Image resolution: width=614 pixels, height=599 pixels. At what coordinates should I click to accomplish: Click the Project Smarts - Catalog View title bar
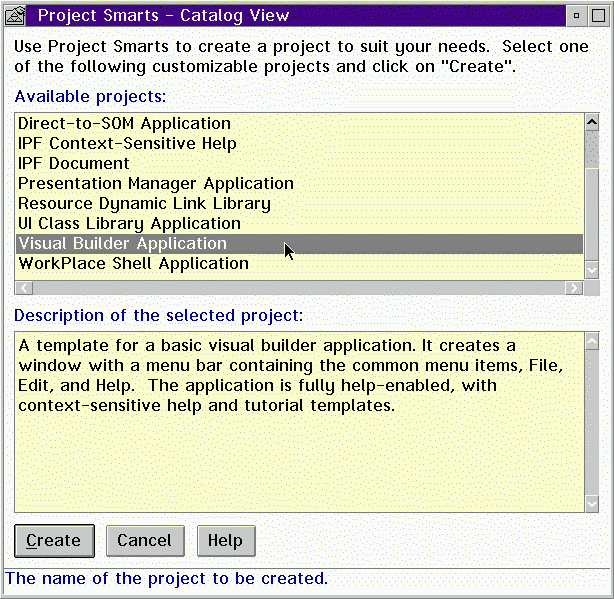296,16
